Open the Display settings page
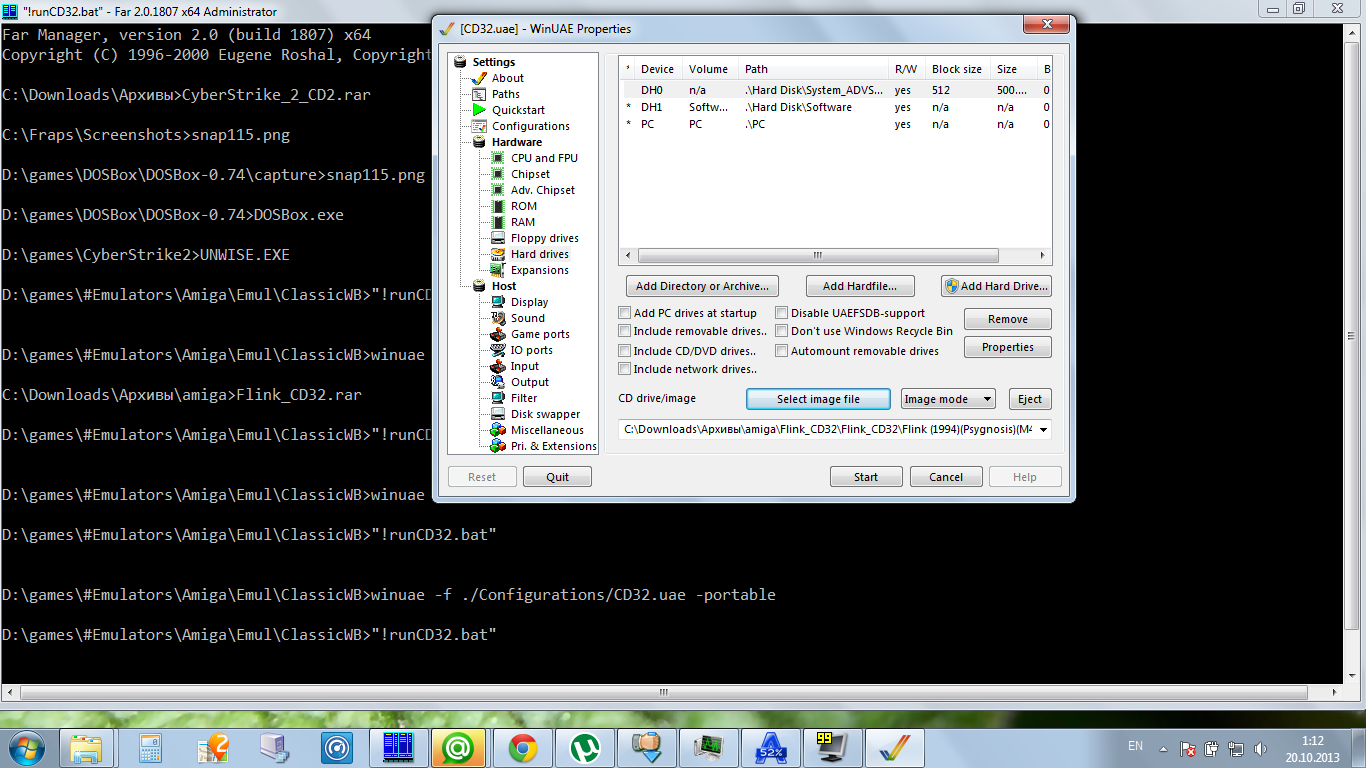 [529, 302]
